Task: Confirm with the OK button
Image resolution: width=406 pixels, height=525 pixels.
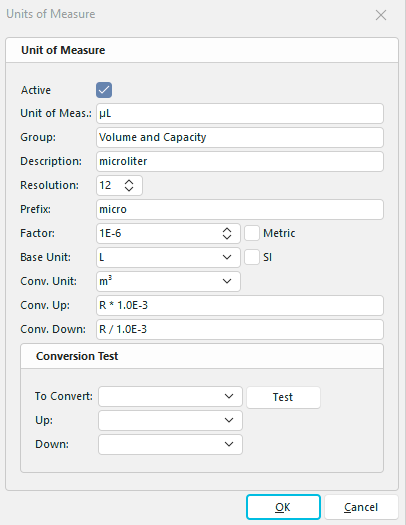Action: (x=283, y=507)
